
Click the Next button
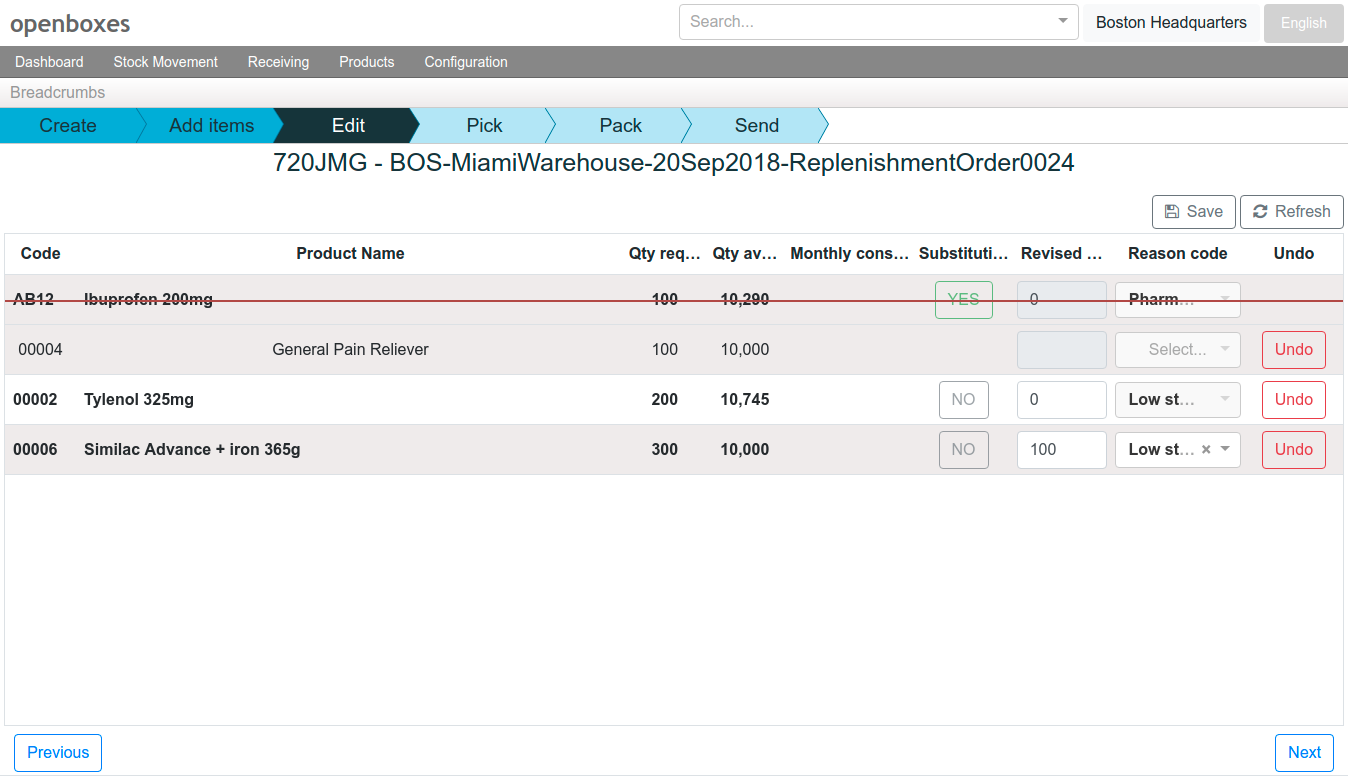(x=1304, y=753)
